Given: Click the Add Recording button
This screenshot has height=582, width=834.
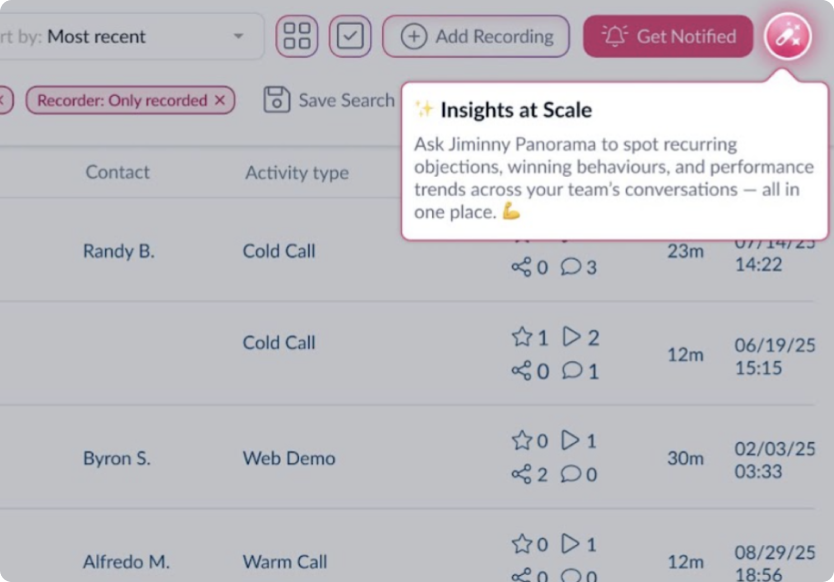Looking at the screenshot, I should (x=476, y=36).
